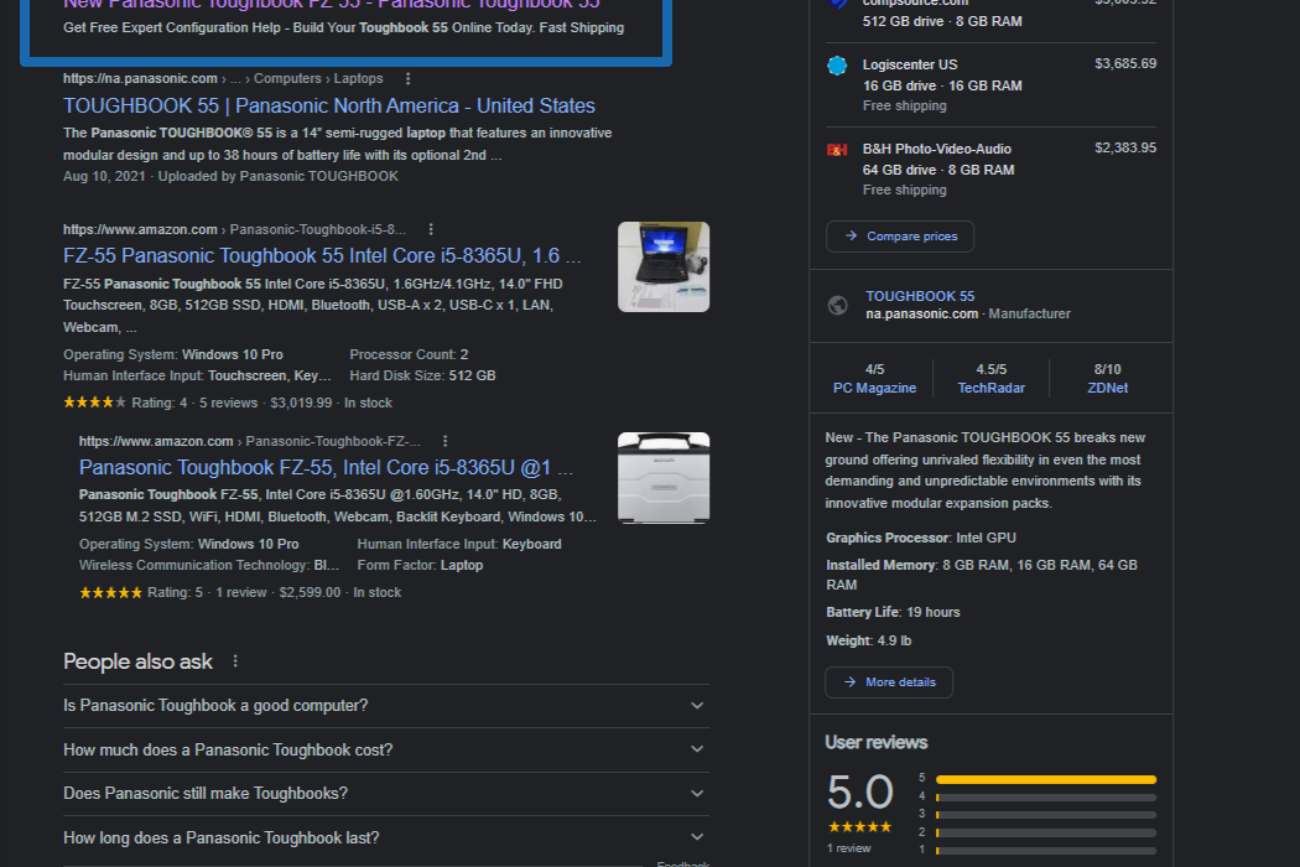Click the B&H Photo-Video-Audio logo icon
1300x867 pixels.
click(x=837, y=149)
